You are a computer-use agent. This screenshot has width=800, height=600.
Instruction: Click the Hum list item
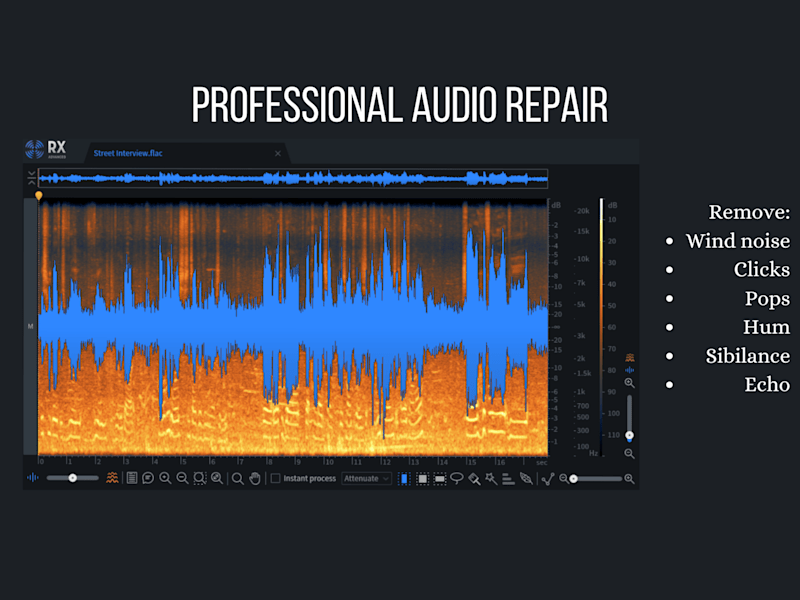(766, 327)
